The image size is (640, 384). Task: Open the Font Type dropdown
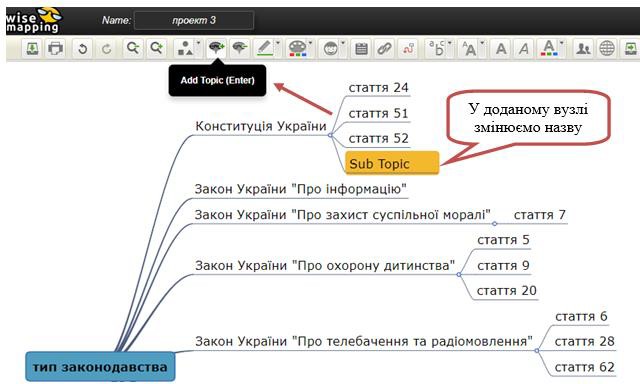tap(439, 49)
